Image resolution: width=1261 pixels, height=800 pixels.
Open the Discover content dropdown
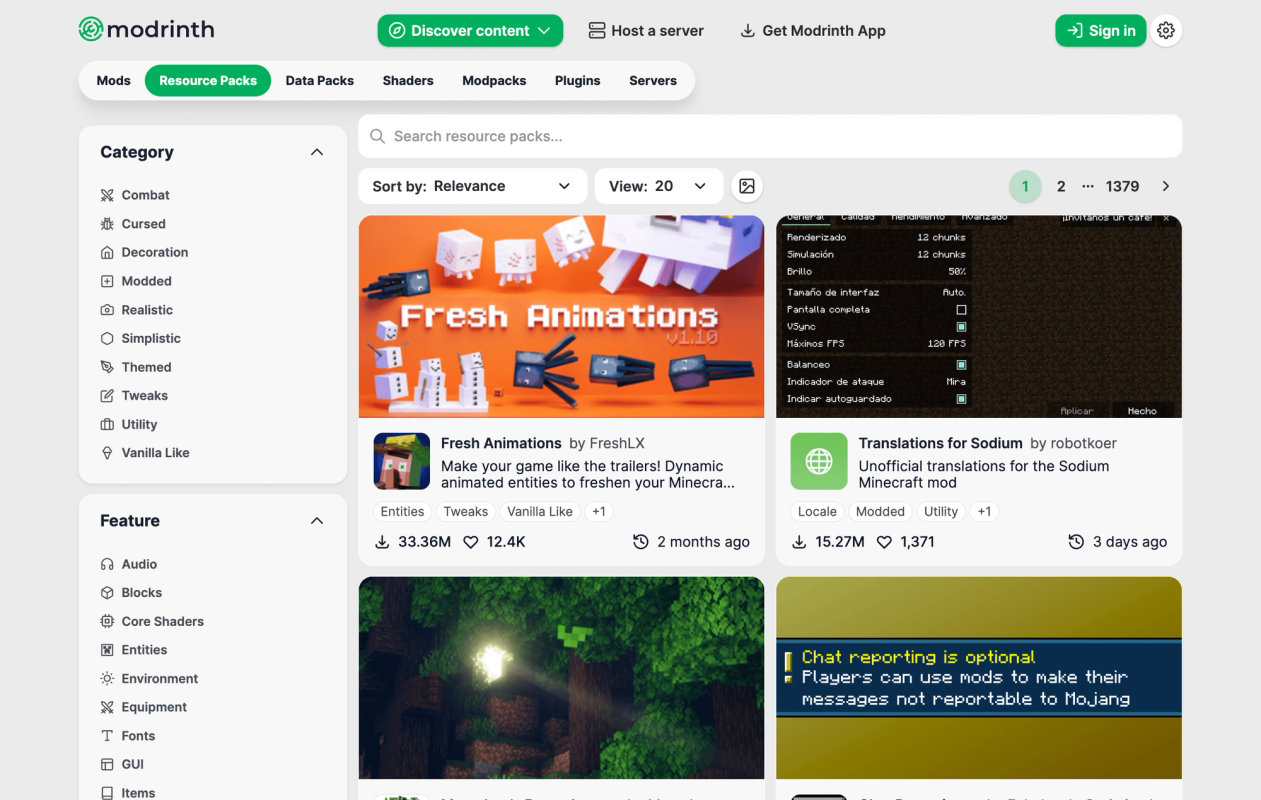(470, 31)
